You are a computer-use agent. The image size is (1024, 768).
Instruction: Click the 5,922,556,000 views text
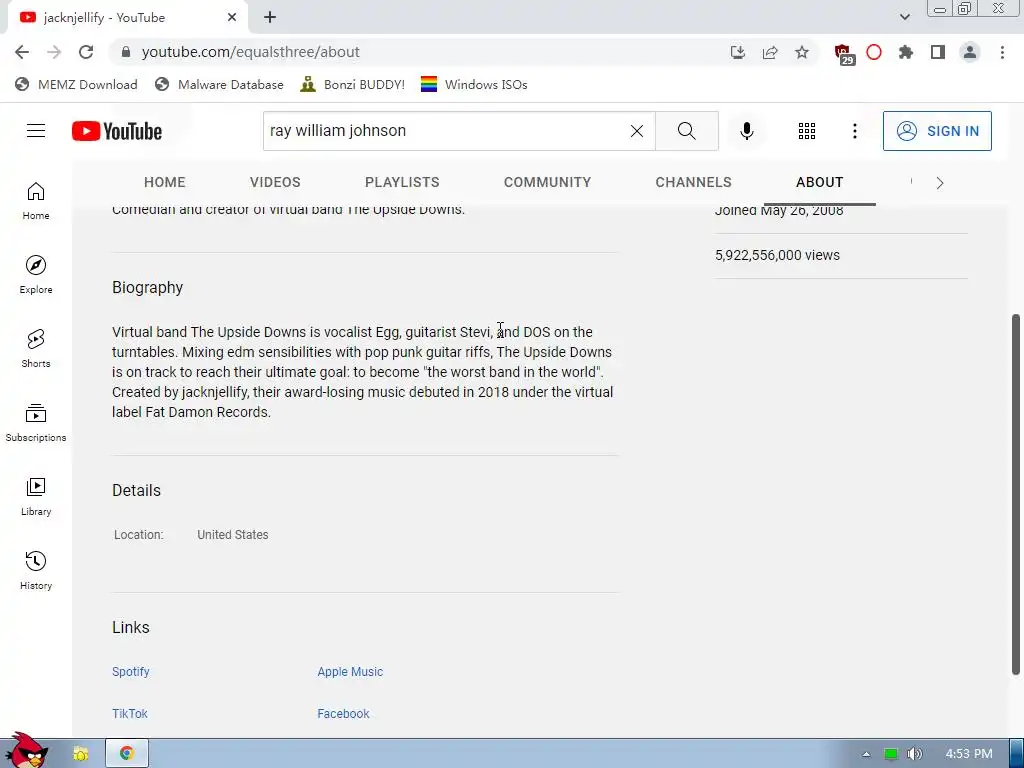(777, 255)
